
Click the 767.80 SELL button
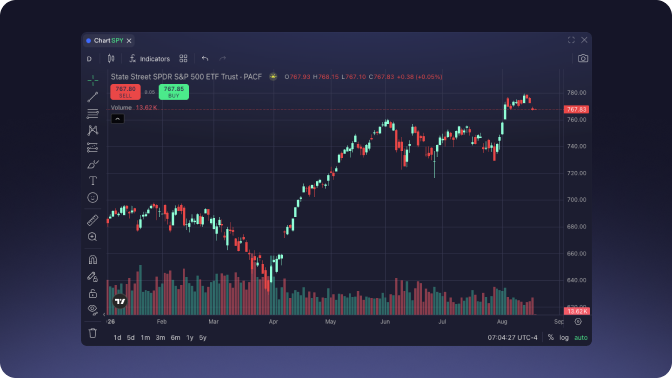[126, 92]
